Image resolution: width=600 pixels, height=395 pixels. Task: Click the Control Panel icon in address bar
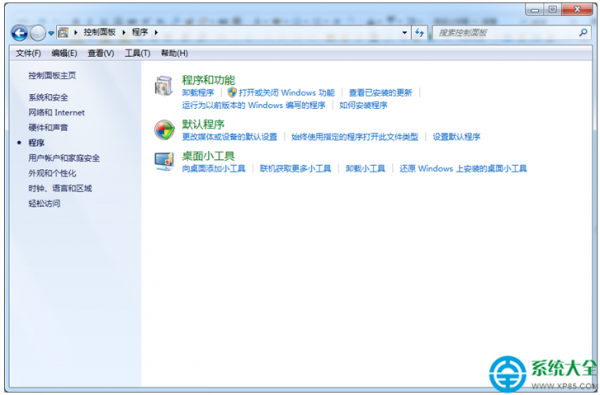coord(63,33)
